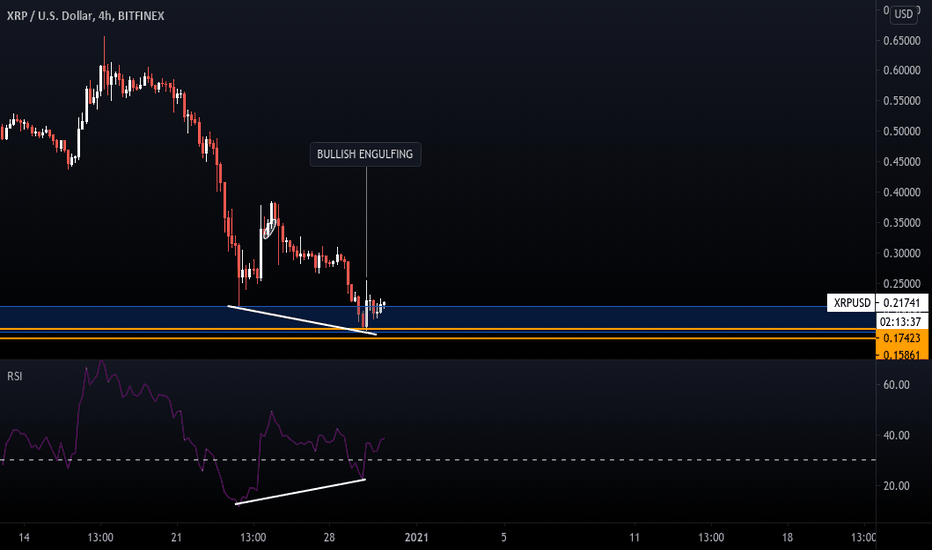Click the 5 date label on time axis
The height and width of the screenshot is (550, 932).
coord(504,538)
